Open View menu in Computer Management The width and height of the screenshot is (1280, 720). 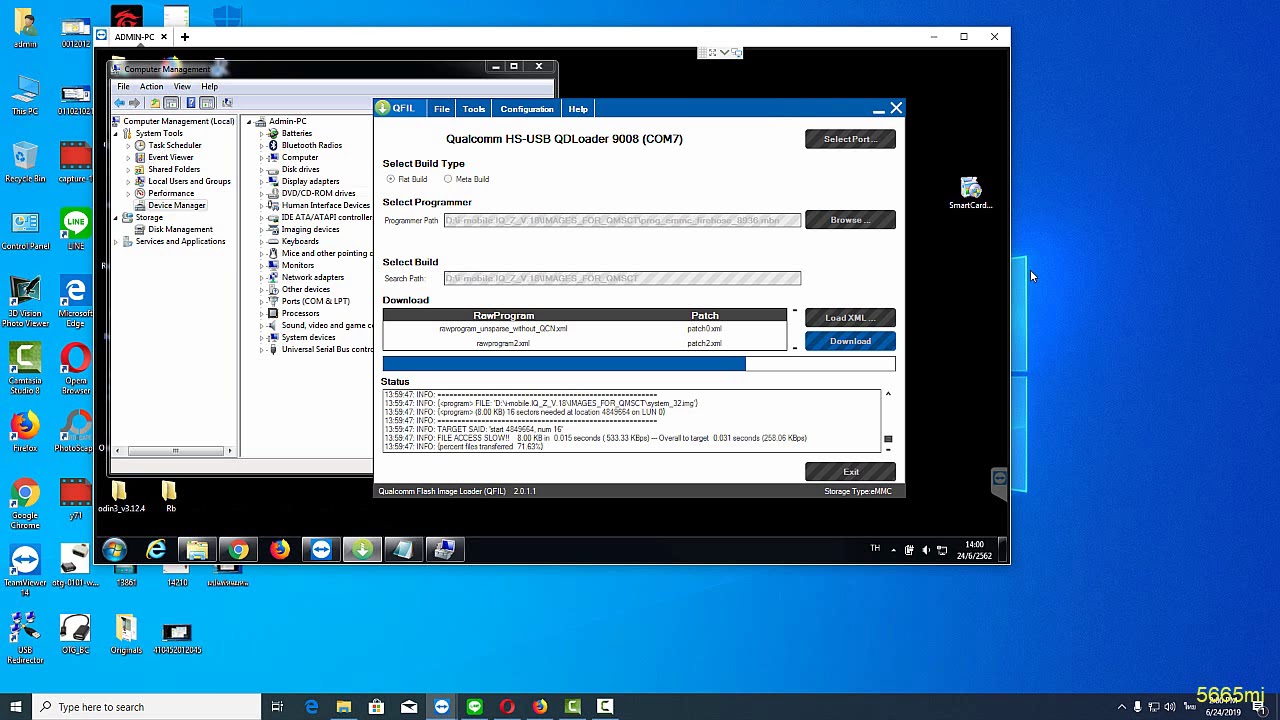click(x=182, y=87)
